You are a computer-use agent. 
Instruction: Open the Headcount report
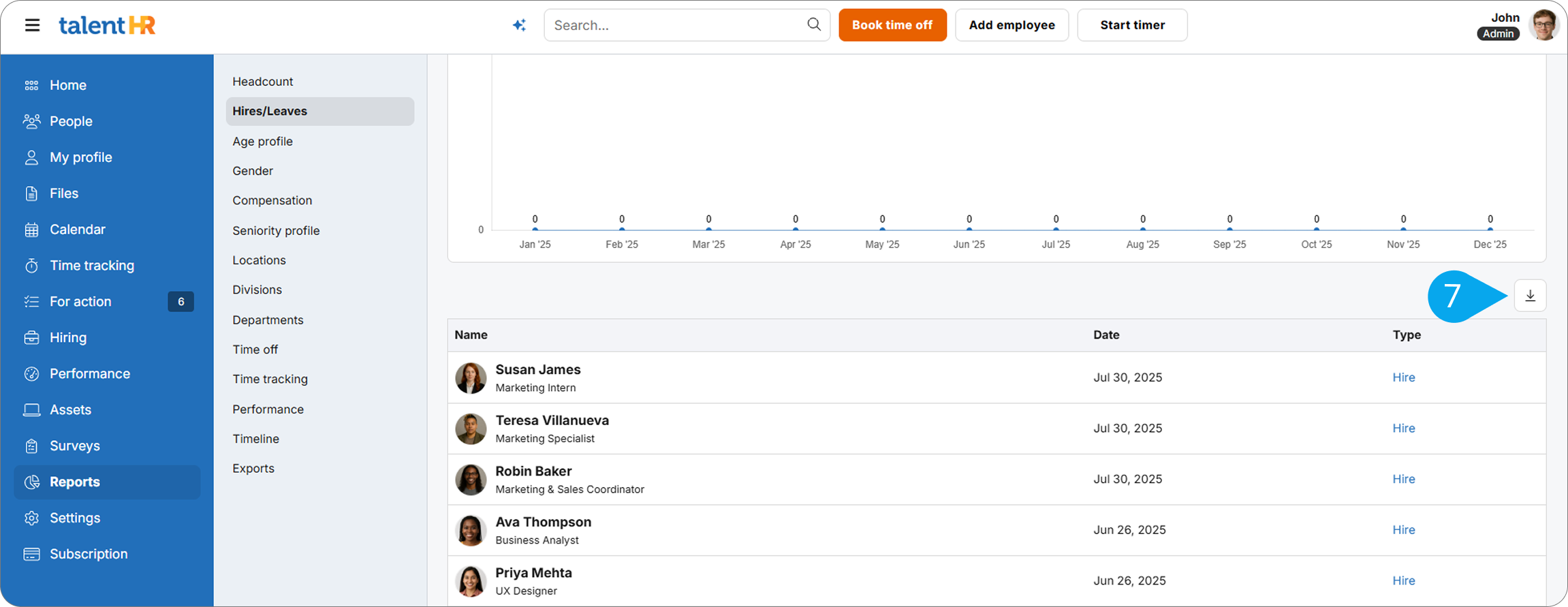click(x=262, y=82)
